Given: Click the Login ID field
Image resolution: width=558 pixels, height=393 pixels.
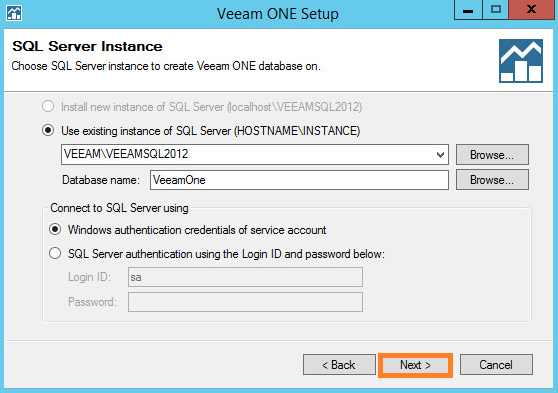Looking at the screenshot, I should tap(245, 277).
